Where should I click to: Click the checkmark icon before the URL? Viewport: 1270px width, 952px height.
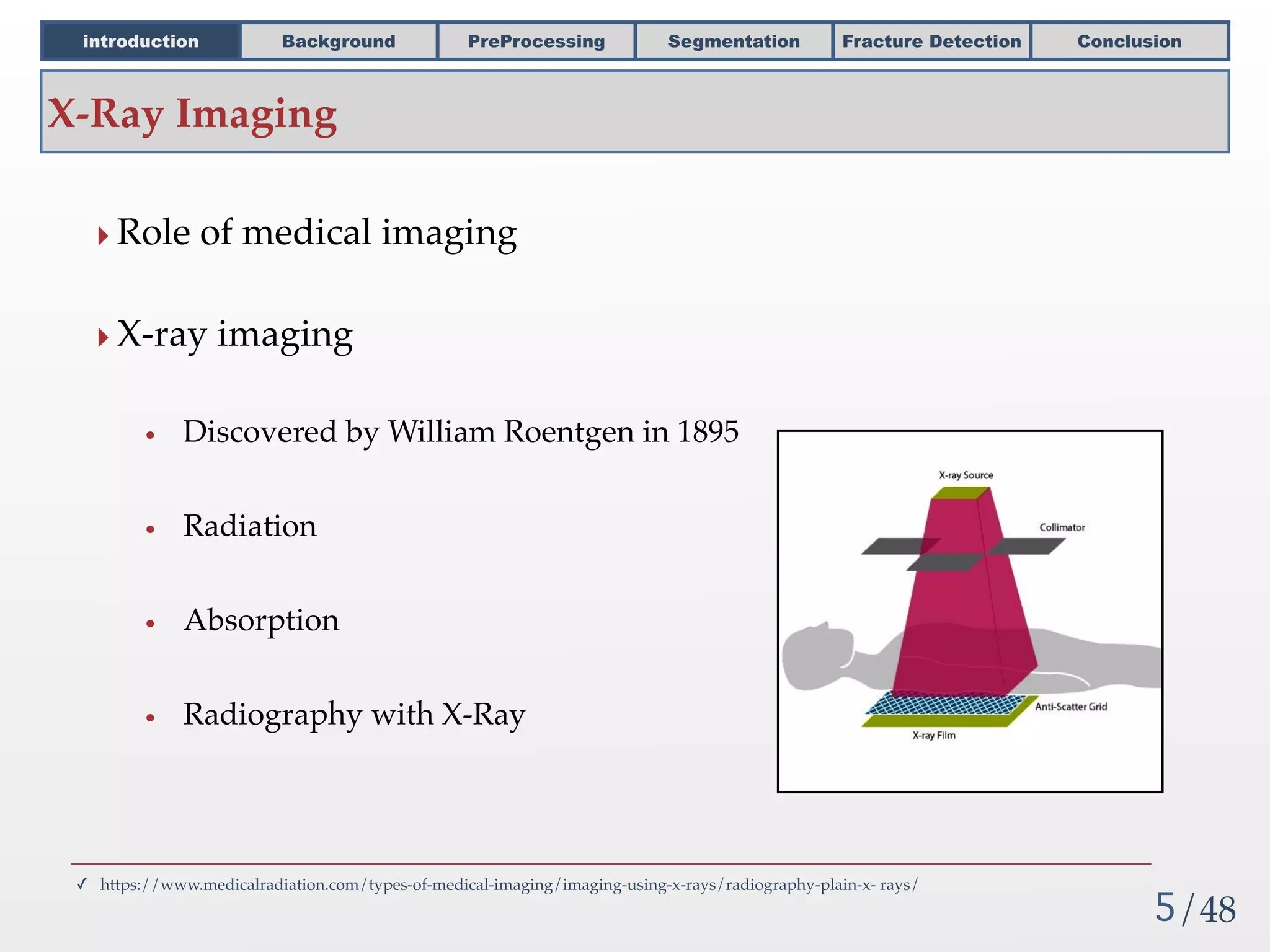point(81,884)
